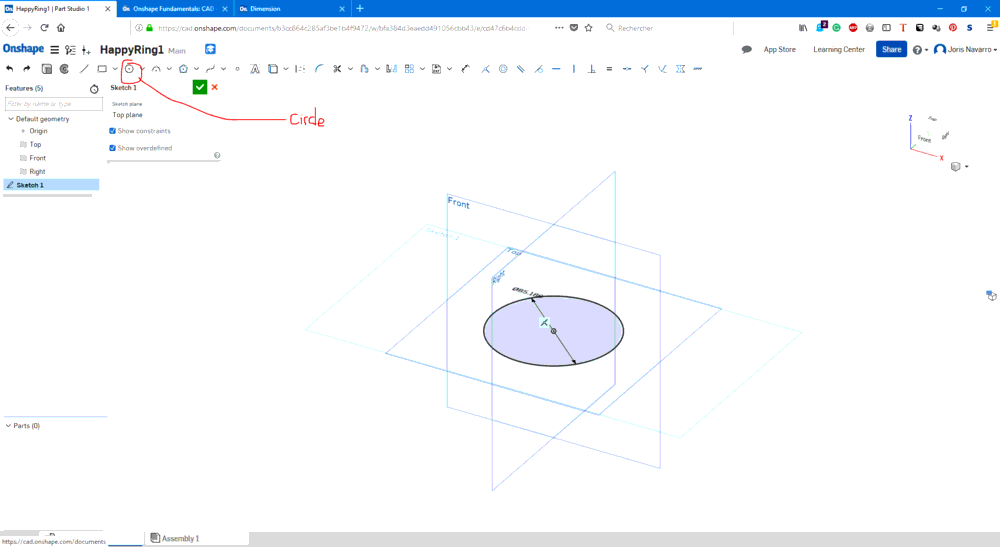Select the Linear pattern tool
This screenshot has height=547, width=1000.
tap(409, 69)
